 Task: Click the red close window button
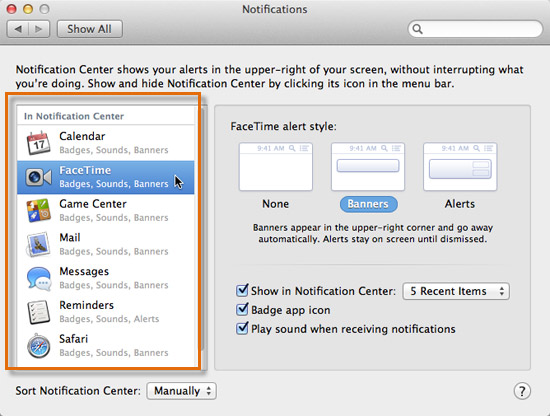pyautogui.click(x=12, y=9)
